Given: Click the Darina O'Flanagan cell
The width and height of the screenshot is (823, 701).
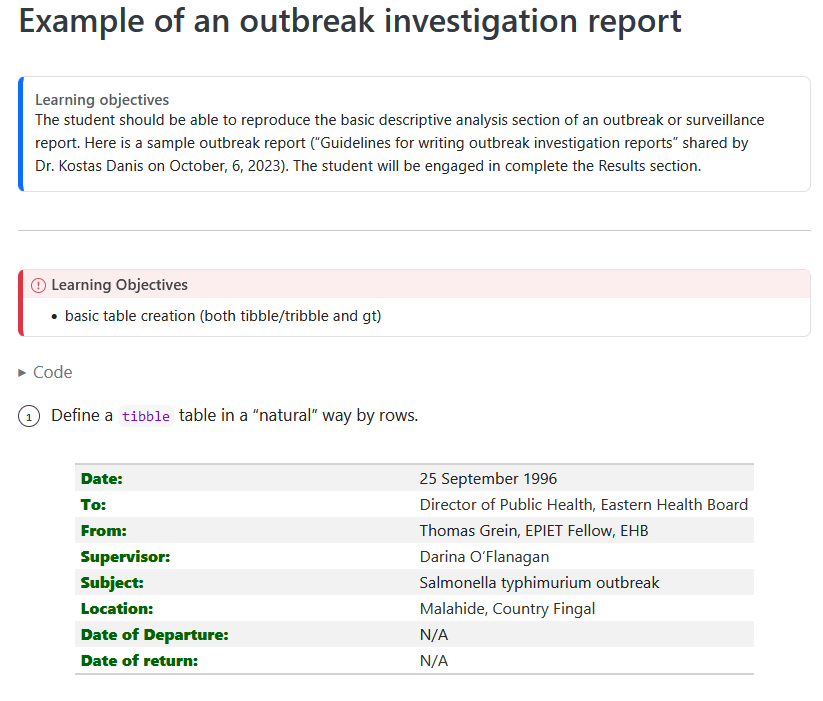Looking at the screenshot, I should point(484,557).
